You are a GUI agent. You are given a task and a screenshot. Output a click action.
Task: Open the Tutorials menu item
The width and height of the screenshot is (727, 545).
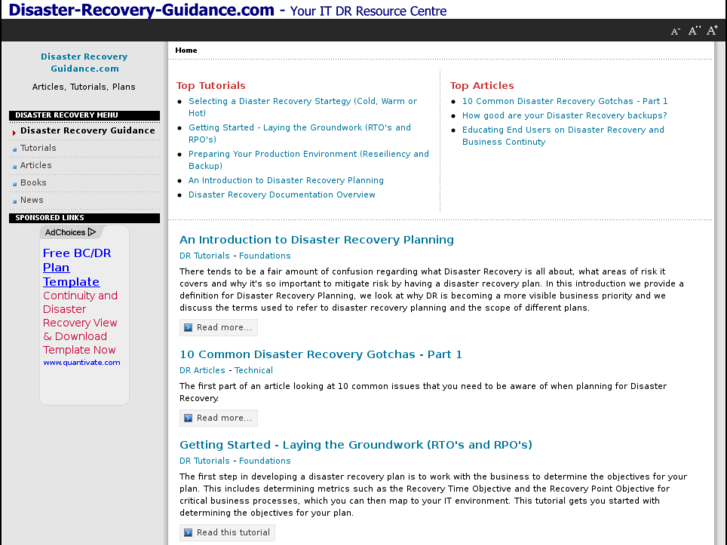pos(38,148)
